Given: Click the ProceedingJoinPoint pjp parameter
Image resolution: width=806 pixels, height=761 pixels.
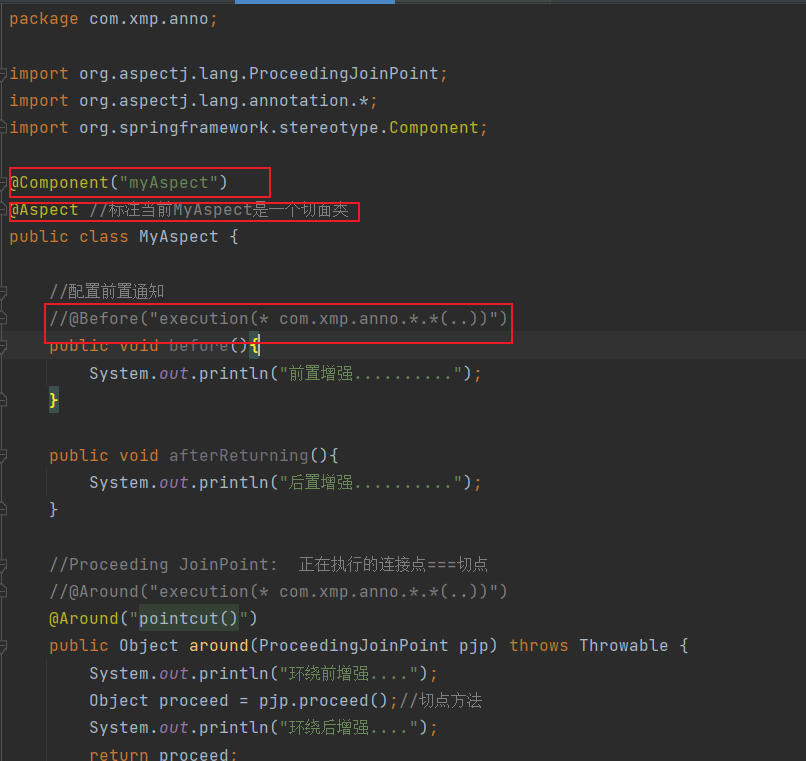Looking at the screenshot, I should tap(373, 646).
